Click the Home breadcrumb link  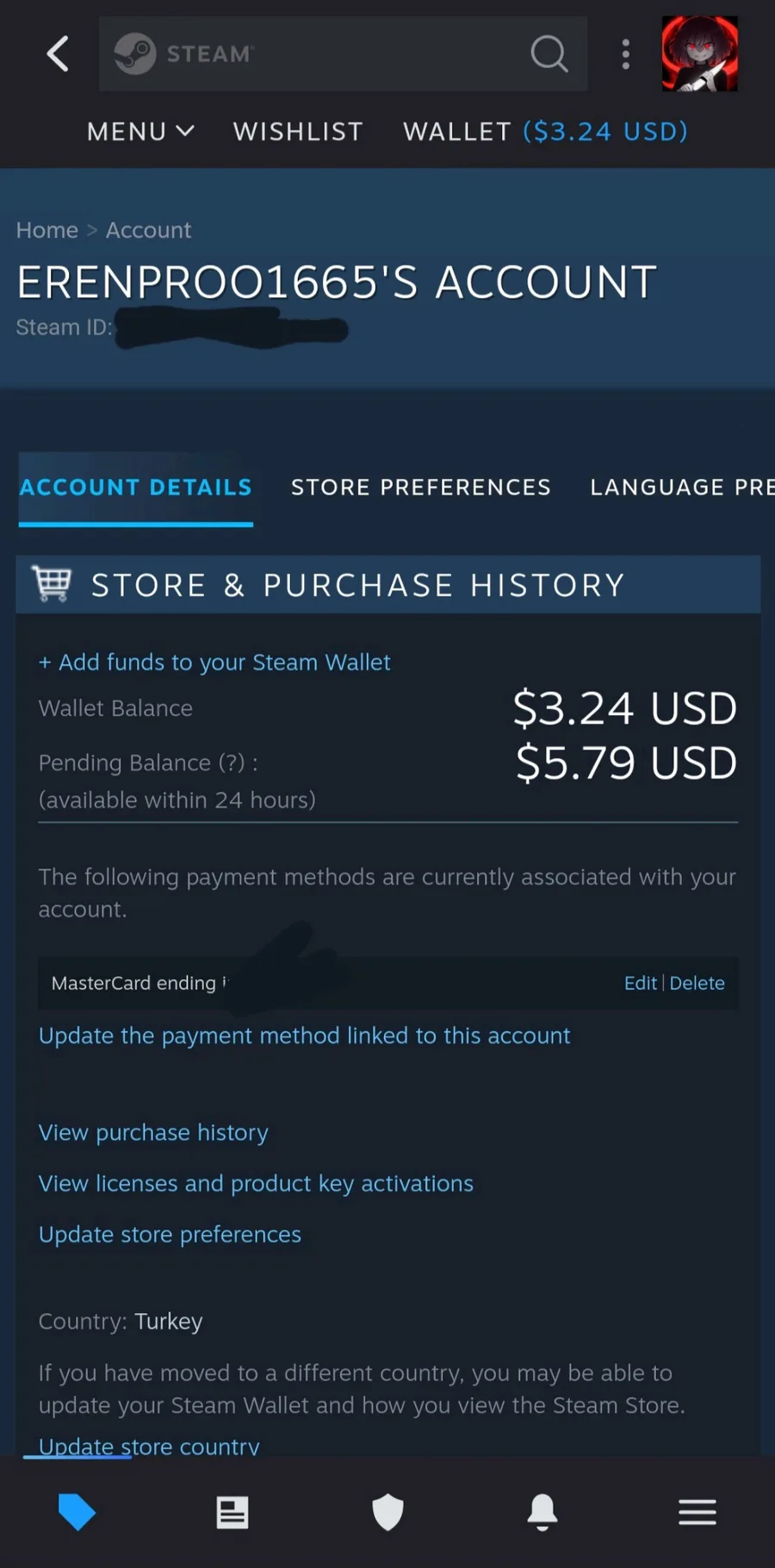coord(46,230)
